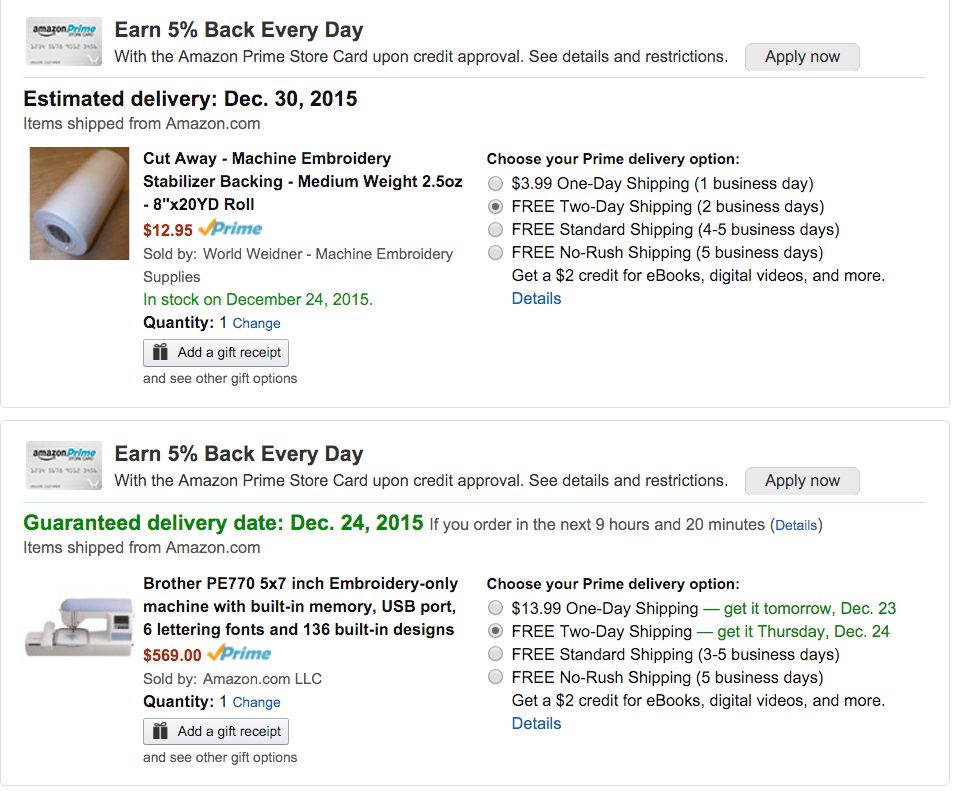This screenshot has width=961, height=791.
Task: Open Details under stabilizer No-Rush Shipping
Action: pyautogui.click(x=536, y=298)
